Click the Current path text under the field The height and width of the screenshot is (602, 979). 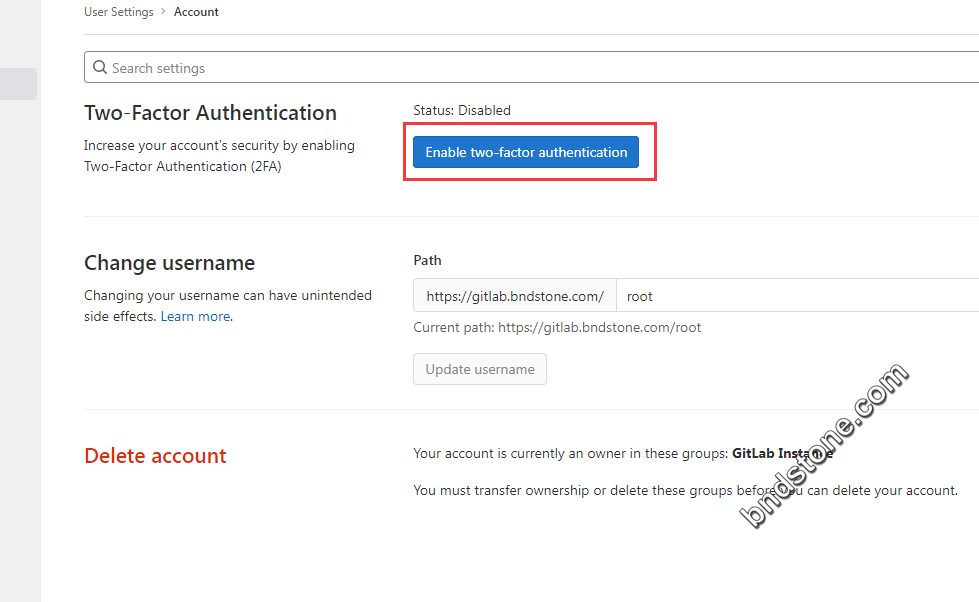[557, 327]
